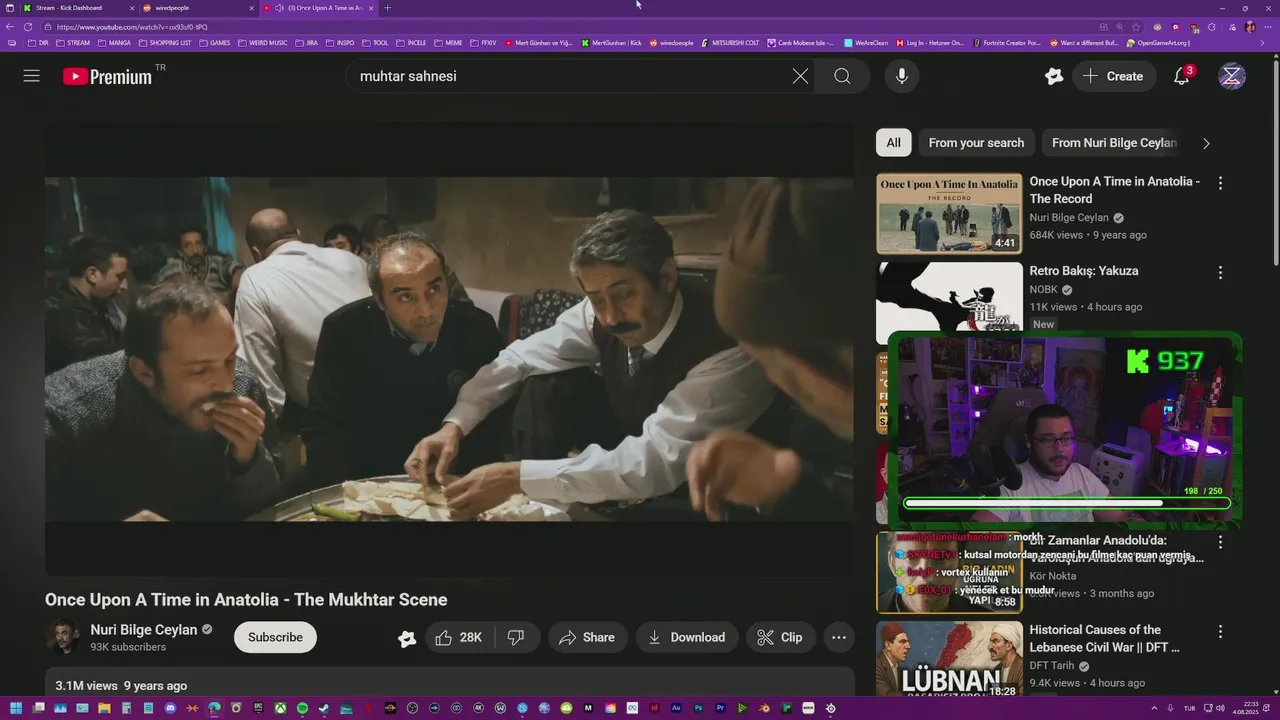Clip the video with the scissors button
The image size is (1280, 720).
(780, 637)
